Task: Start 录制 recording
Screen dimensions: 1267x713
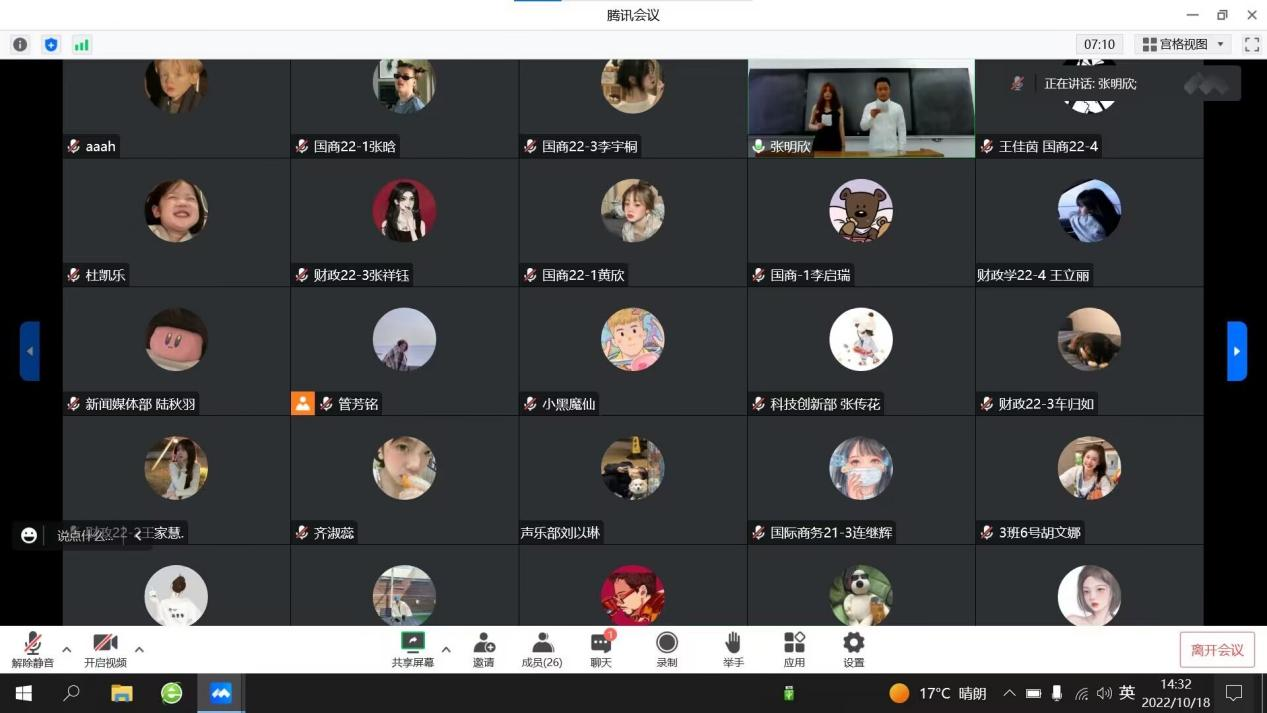Action: pyautogui.click(x=666, y=648)
